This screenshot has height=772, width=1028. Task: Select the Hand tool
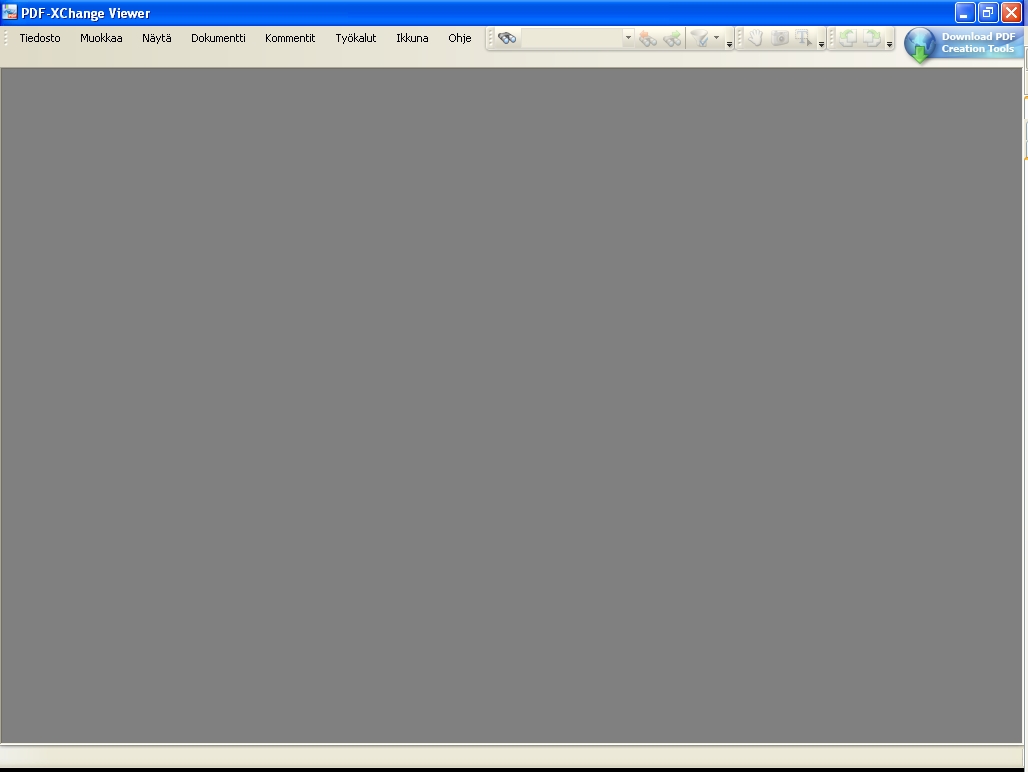pos(756,38)
